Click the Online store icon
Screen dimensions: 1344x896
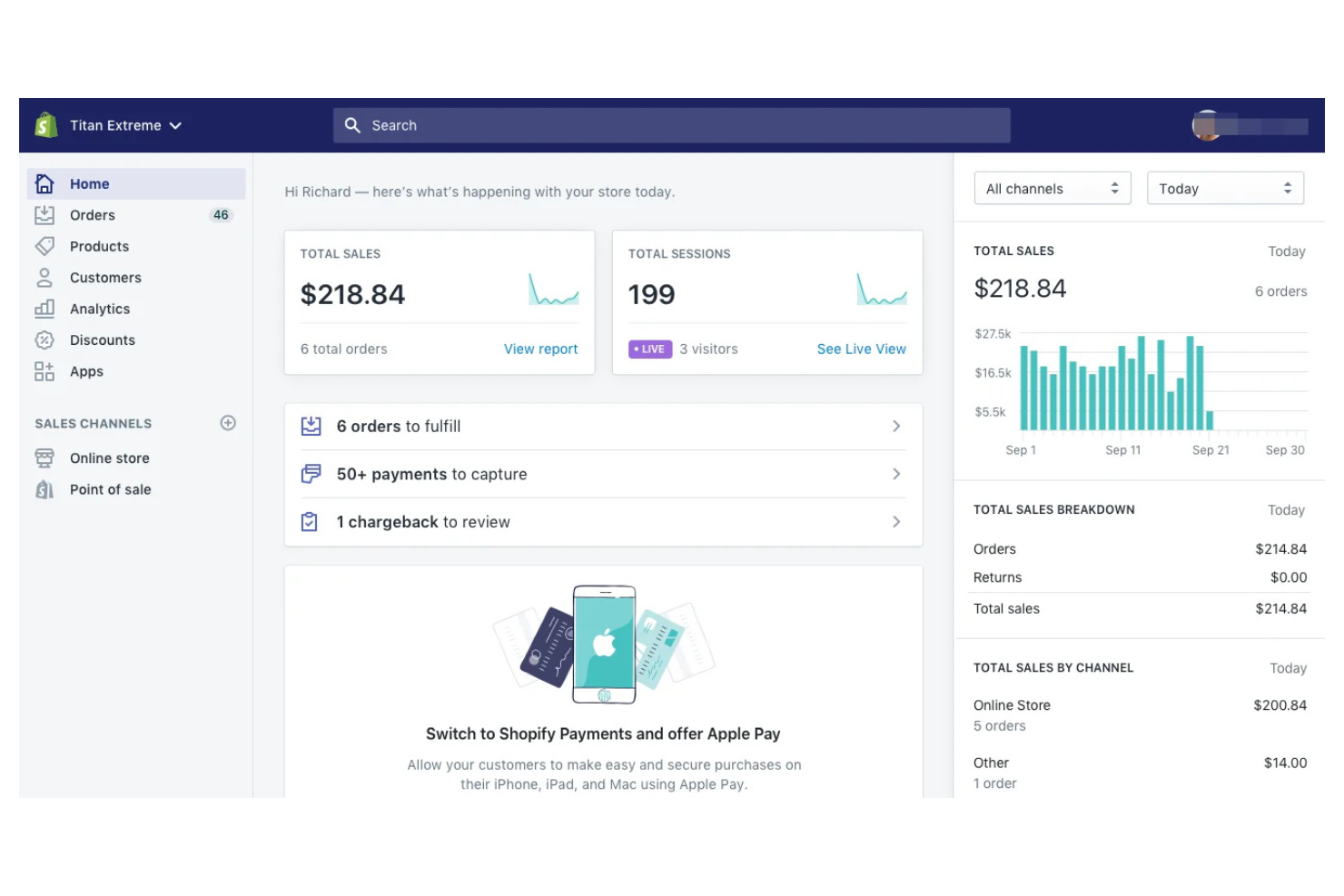pyautogui.click(x=44, y=458)
